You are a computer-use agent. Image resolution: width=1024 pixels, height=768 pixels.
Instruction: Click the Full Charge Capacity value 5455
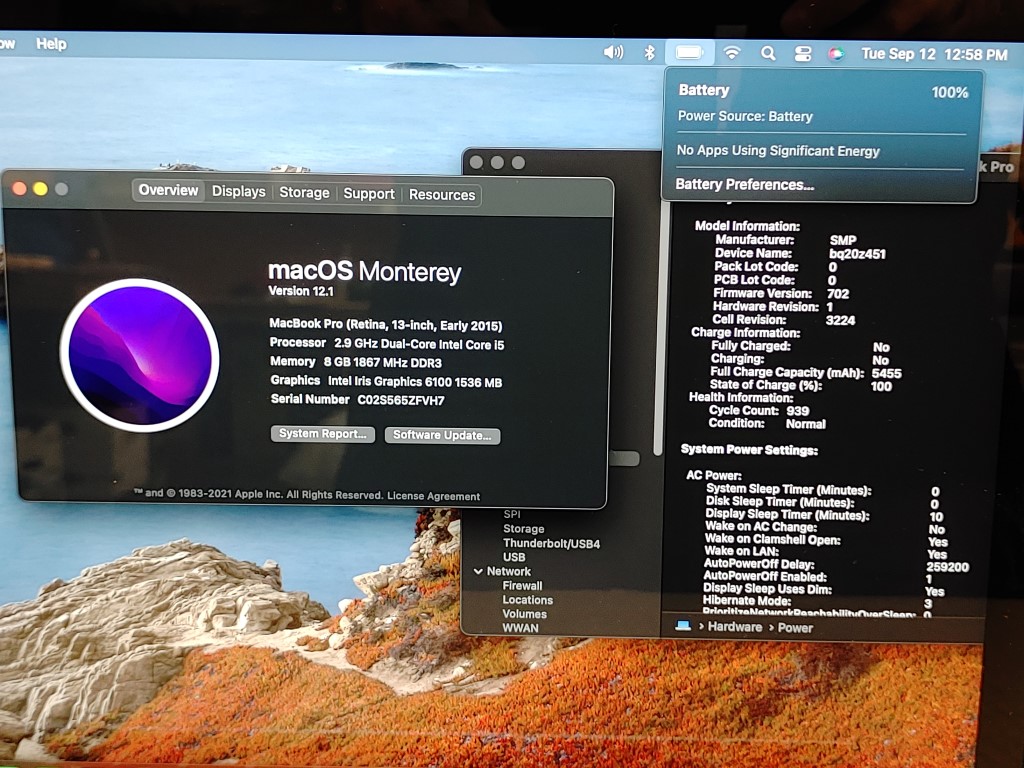tap(887, 373)
